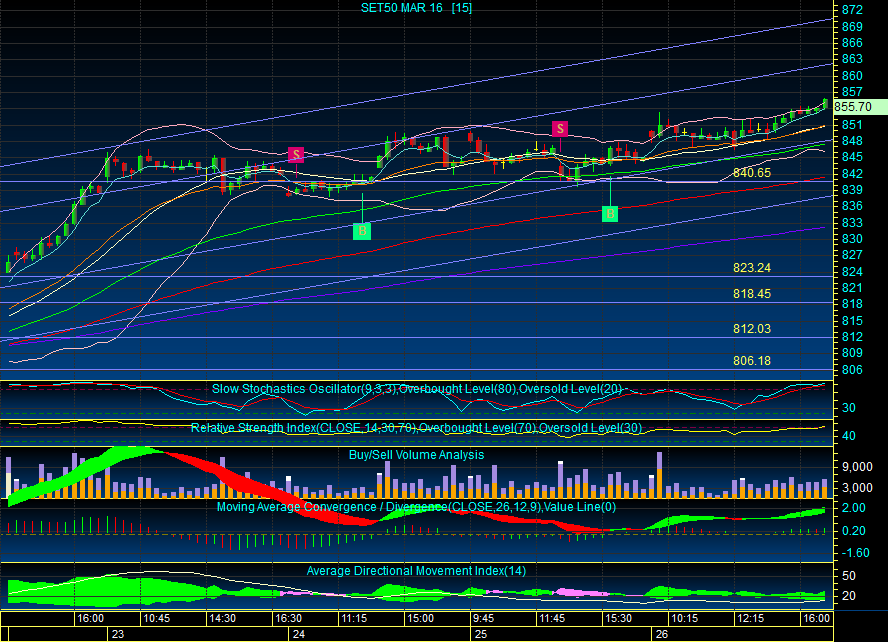Click the Slow Stochastics Oscillator indicator title
Image resolution: width=888 pixels, height=642 pixels.
[x=417, y=389]
